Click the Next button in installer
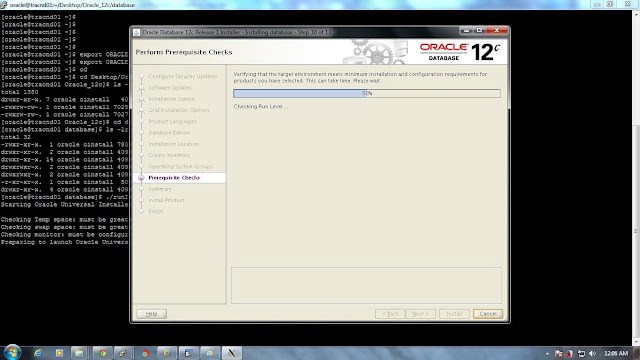Viewport: 640px width, 360px height. coord(420,314)
